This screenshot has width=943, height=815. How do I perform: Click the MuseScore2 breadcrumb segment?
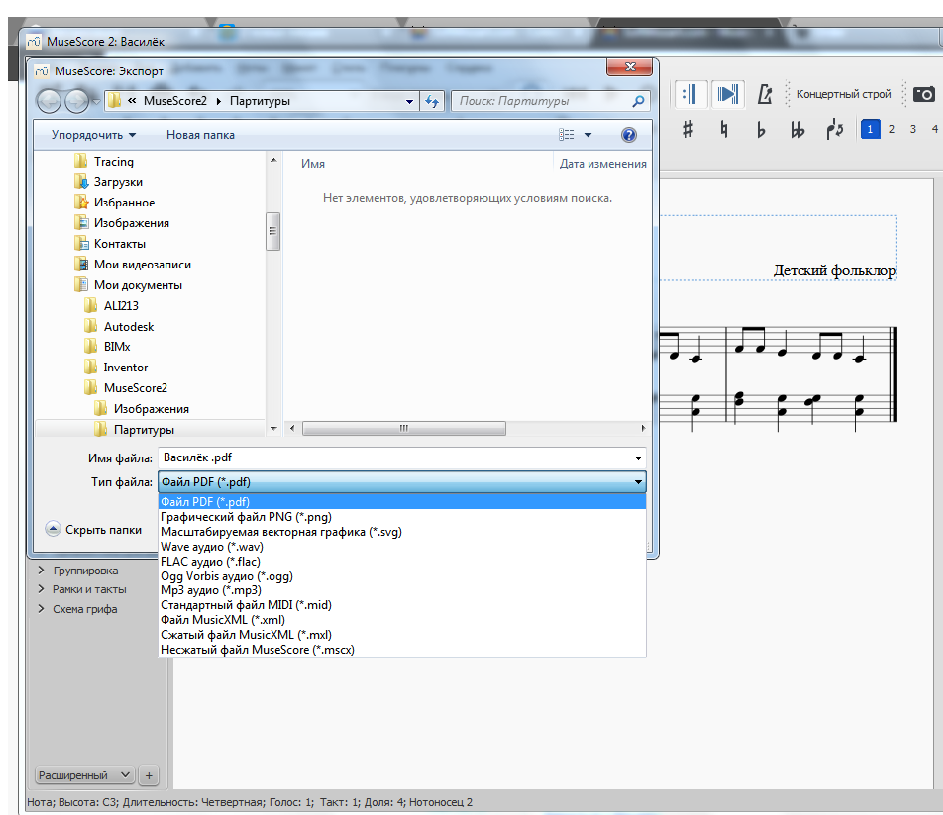(175, 101)
